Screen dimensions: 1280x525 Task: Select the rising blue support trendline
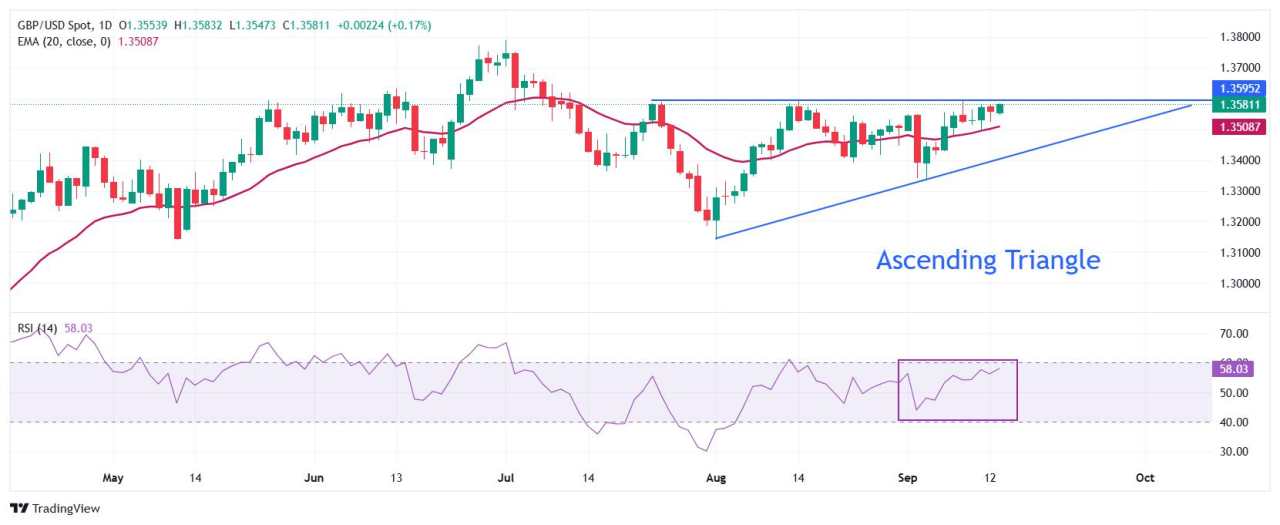coord(953,171)
